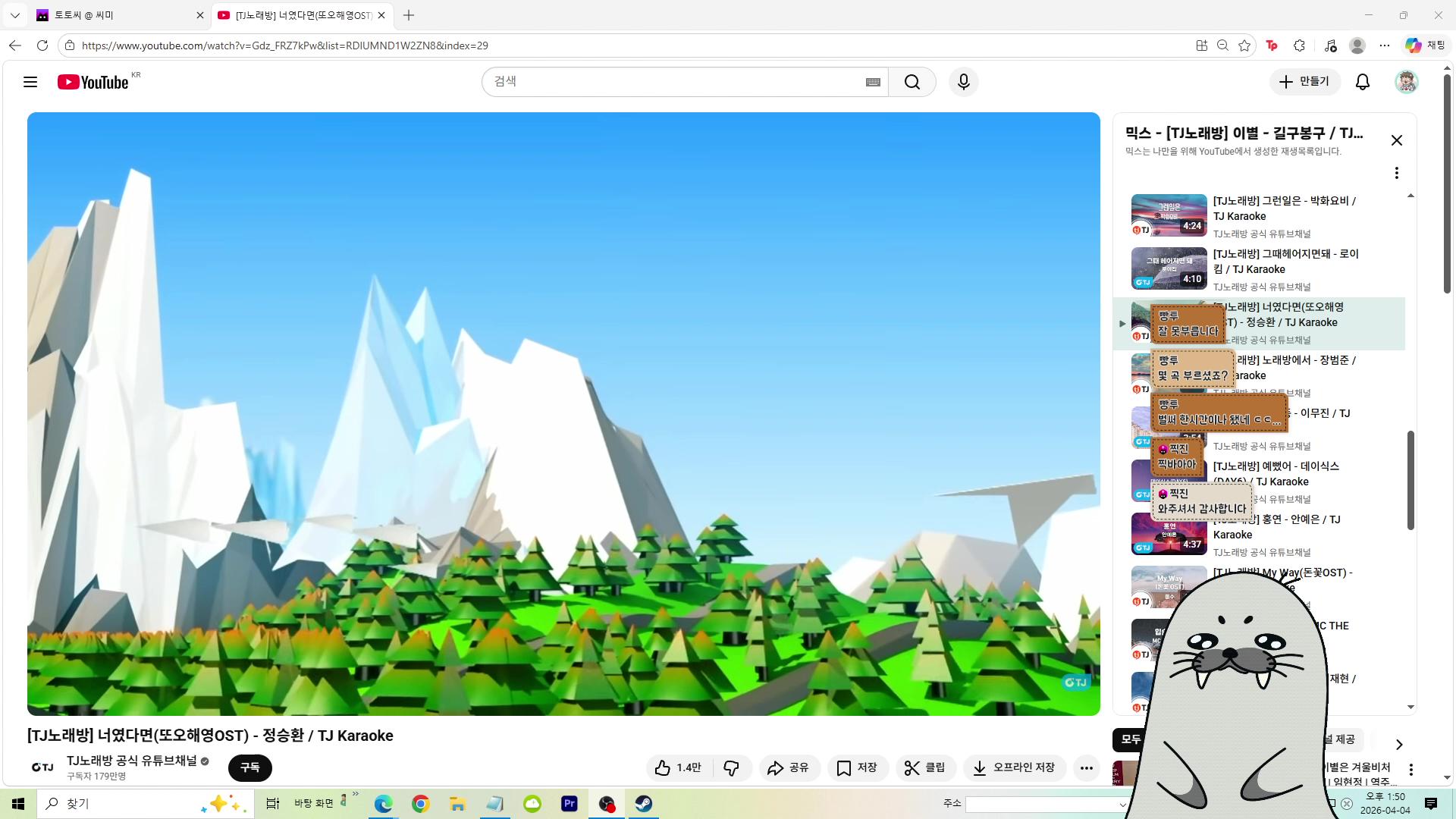Start voice search with the microphone
This screenshot has width=1456, height=819.
pyautogui.click(x=964, y=82)
